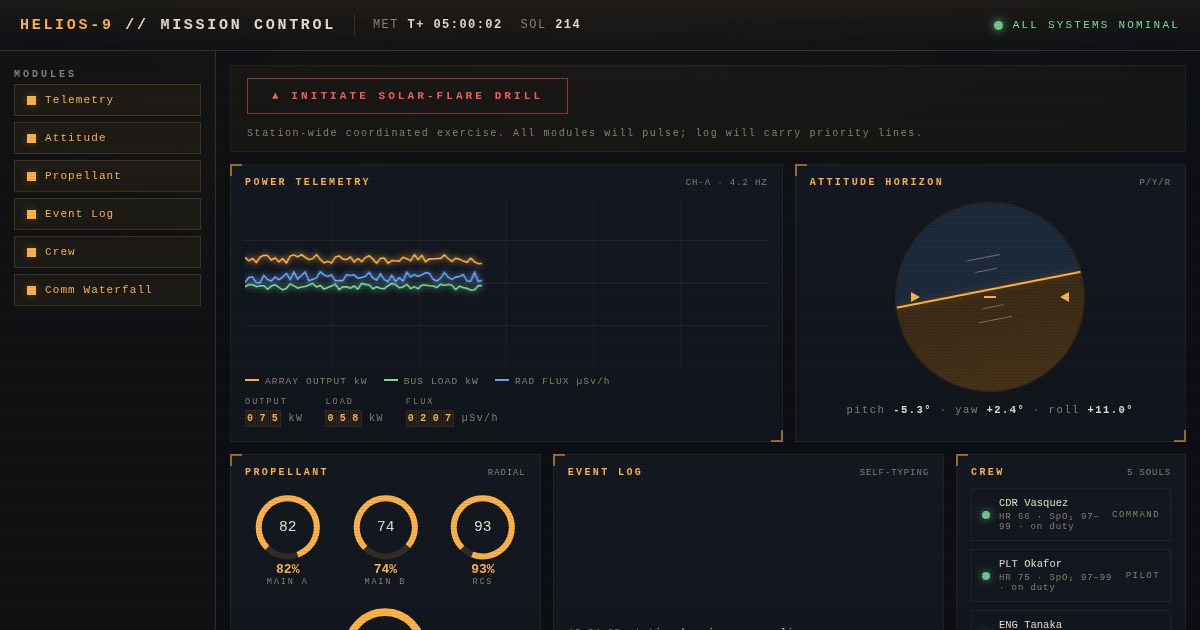Click the ENG Tanaka crew name
Image resolution: width=1200 pixels, height=630 pixels.
1031,625
